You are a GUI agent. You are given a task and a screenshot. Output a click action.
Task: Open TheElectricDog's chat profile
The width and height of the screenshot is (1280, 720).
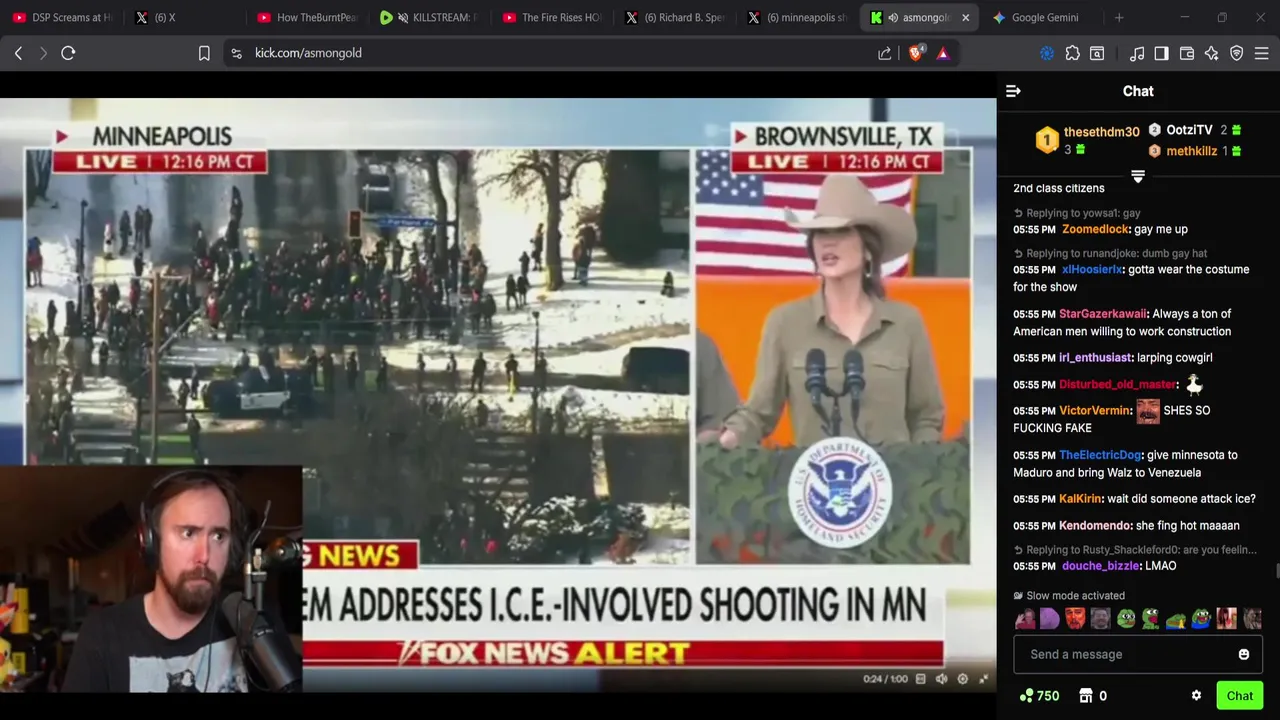[x=1100, y=455]
